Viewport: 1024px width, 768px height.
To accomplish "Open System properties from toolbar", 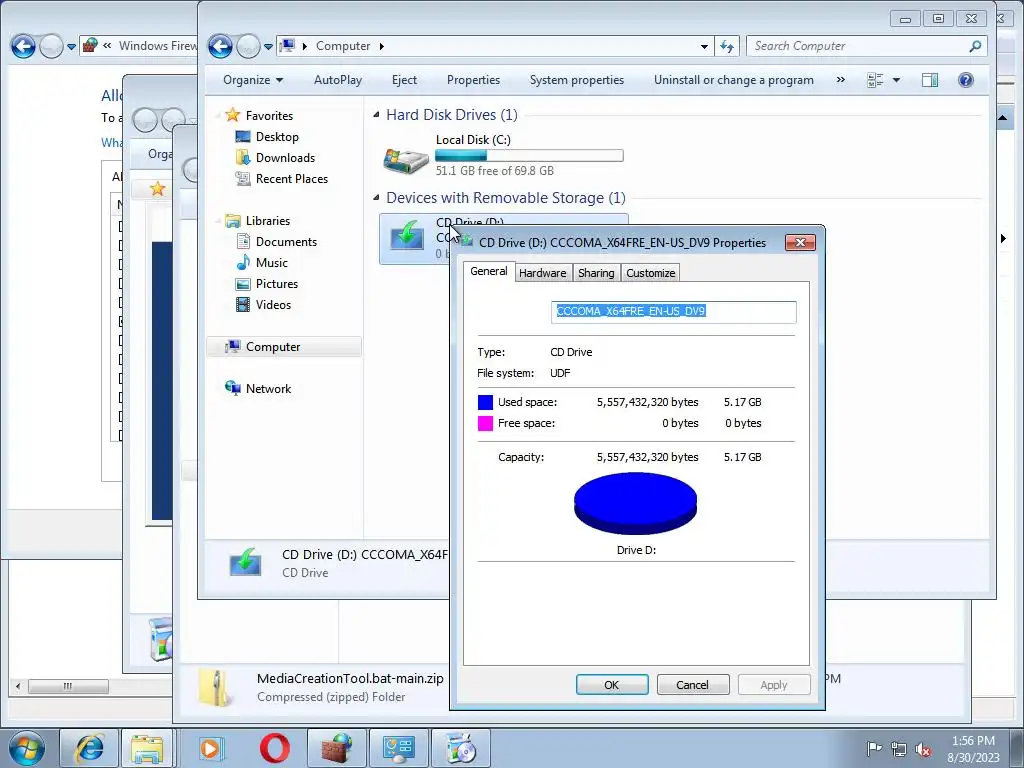I will coord(577,80).
